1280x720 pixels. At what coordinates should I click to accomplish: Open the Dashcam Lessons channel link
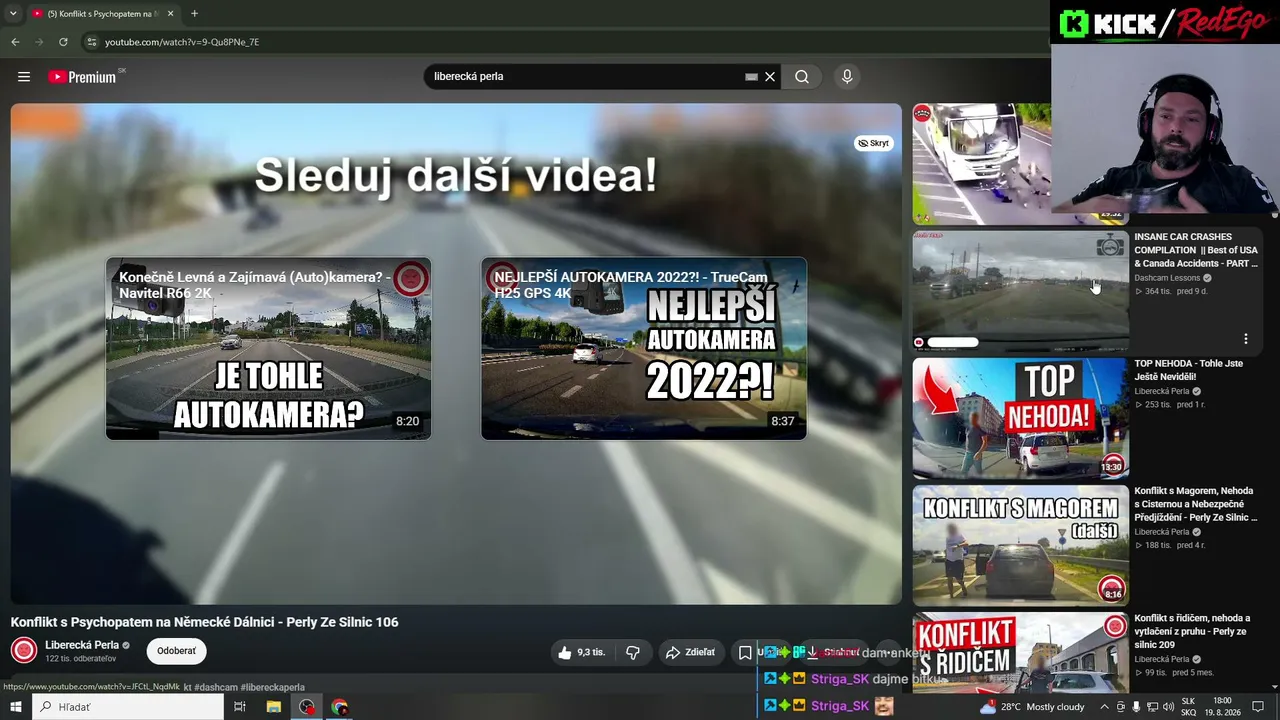point(1167,278)
